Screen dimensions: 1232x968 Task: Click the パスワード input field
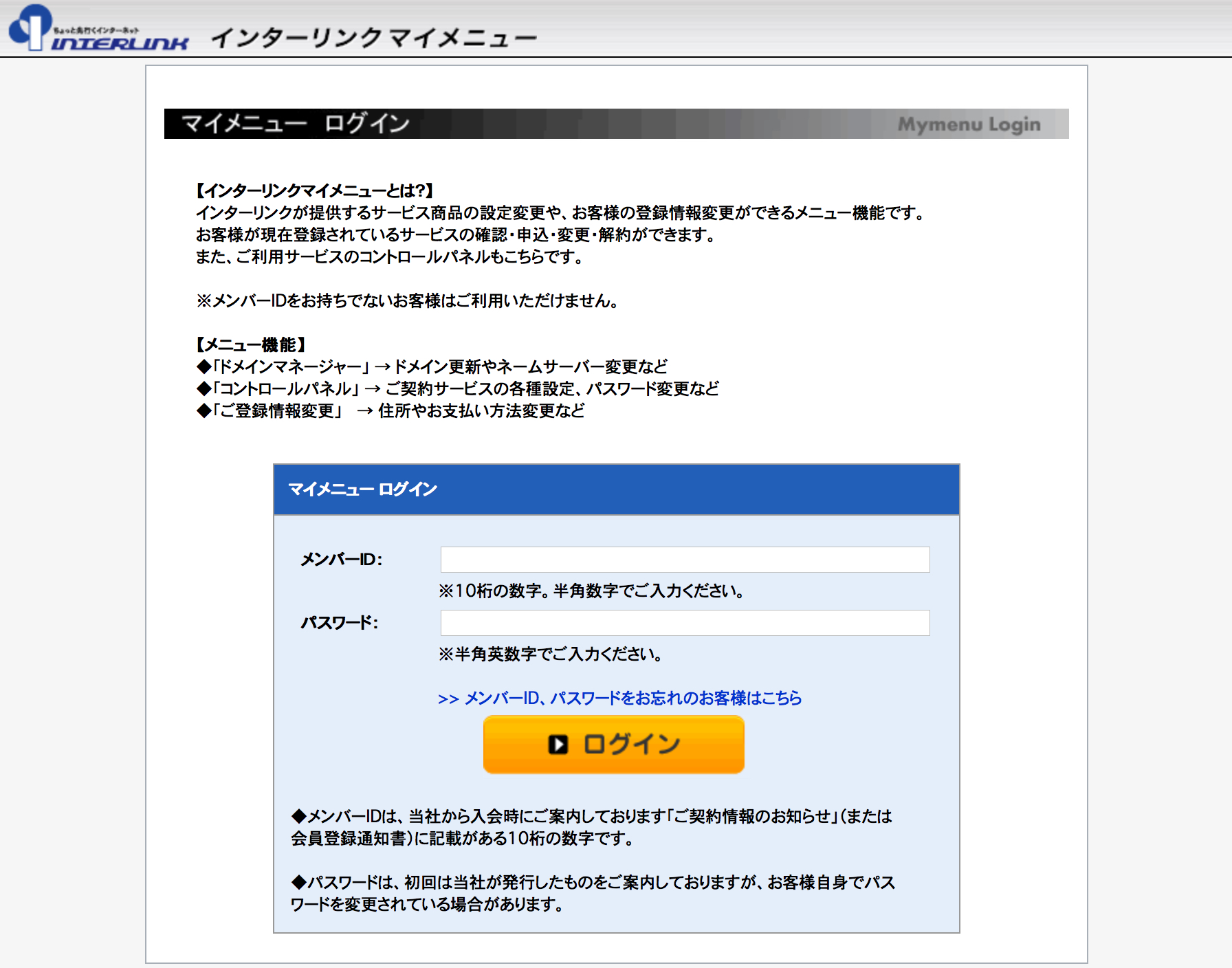(x=685, y=623)
